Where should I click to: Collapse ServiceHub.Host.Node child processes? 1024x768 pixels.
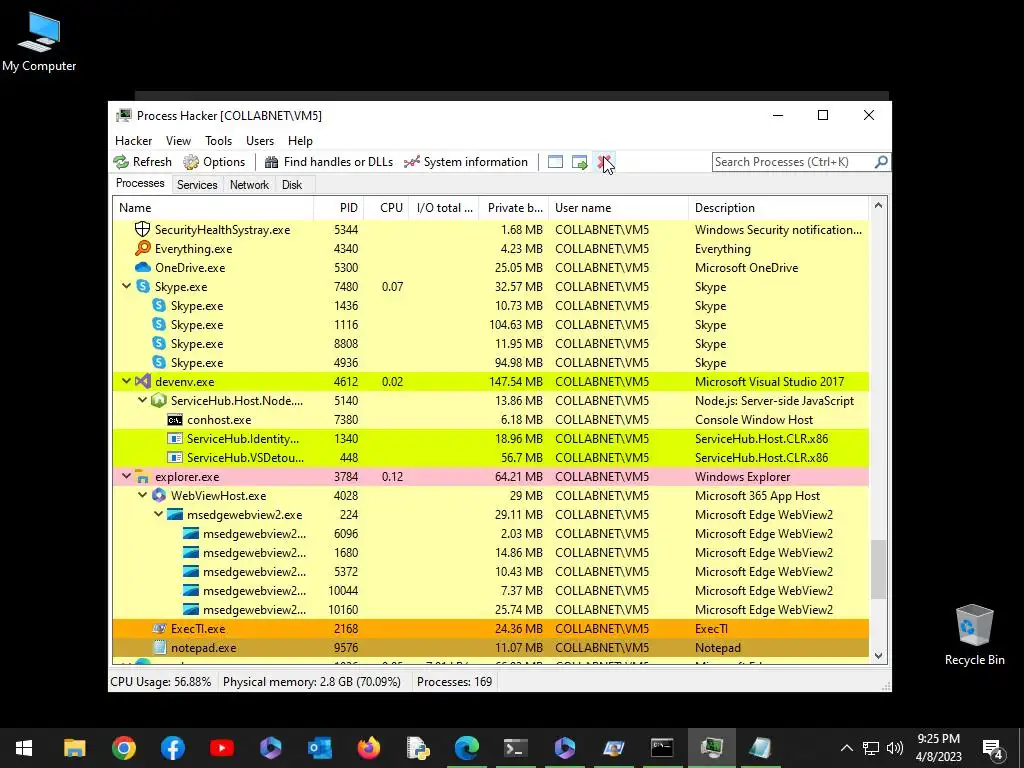pos(142,400)
